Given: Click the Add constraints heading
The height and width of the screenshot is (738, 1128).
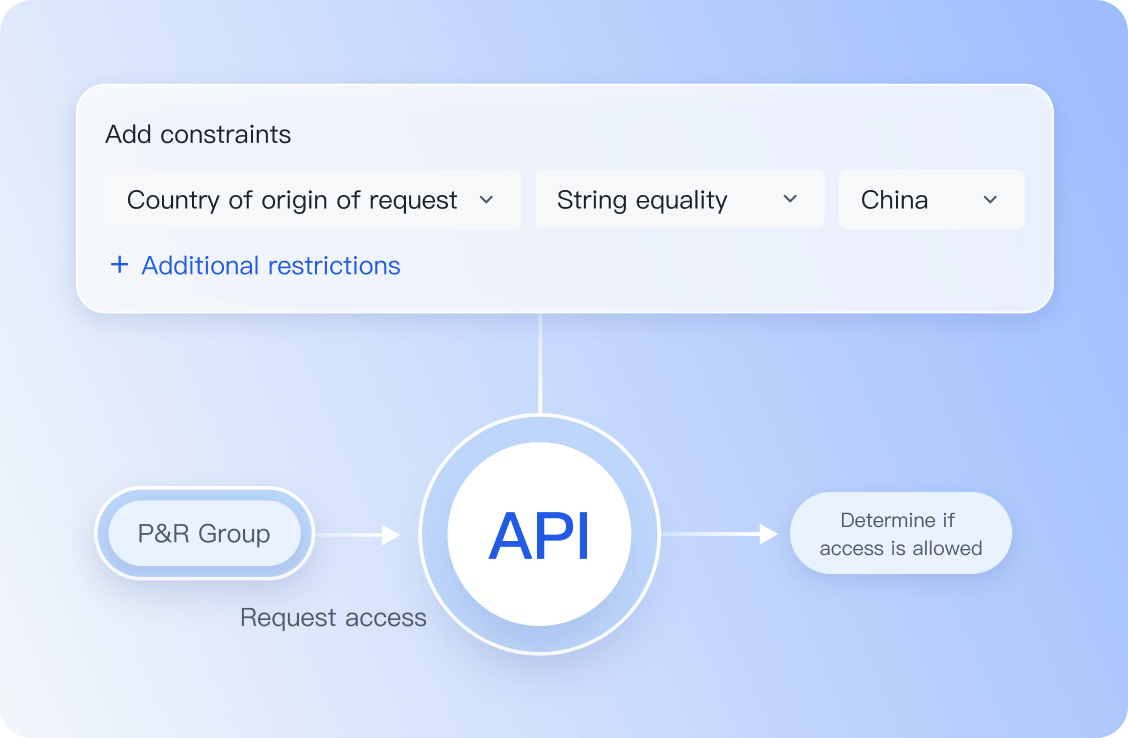Looking at the screenshot, I should tap(199, 135).
